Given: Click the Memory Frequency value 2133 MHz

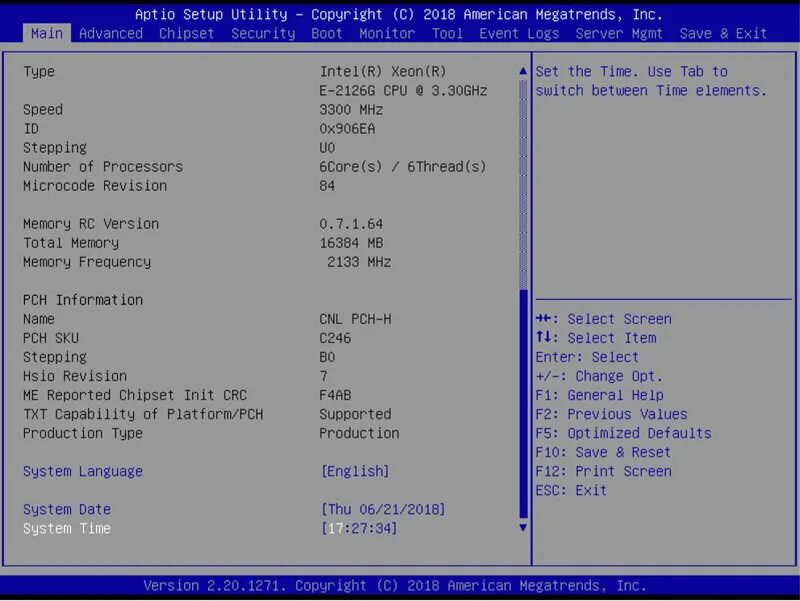Looking at the screenshot, I should [x=359, y=262].
